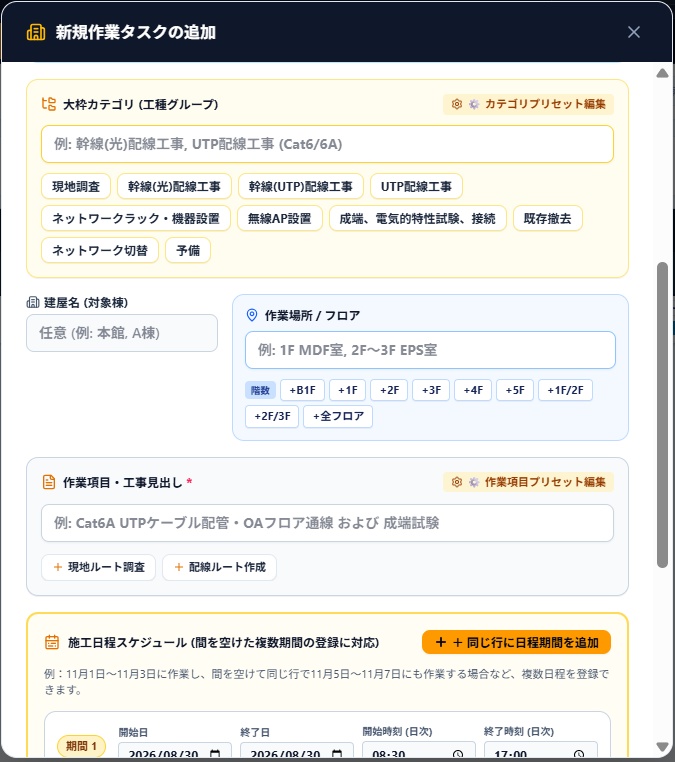Focus the 作業項目・工事見出し input field
The image size is (675, 762).
pyautogui.click(x=327, y=523)
